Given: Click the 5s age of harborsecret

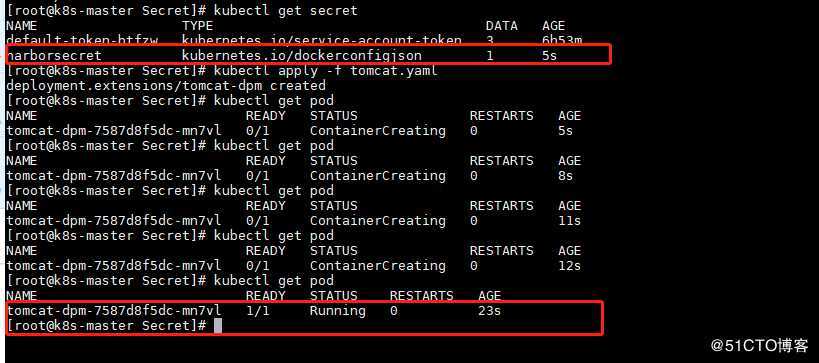Looking at the screenshot, I should click(549, 55).
